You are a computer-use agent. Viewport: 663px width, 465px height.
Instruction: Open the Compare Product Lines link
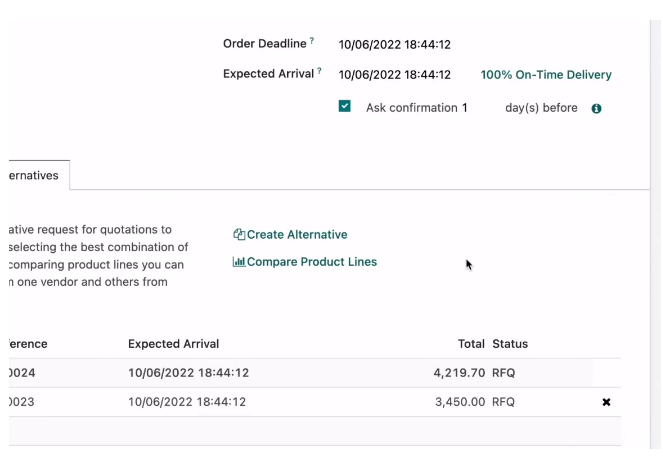(x=311, y=262)
